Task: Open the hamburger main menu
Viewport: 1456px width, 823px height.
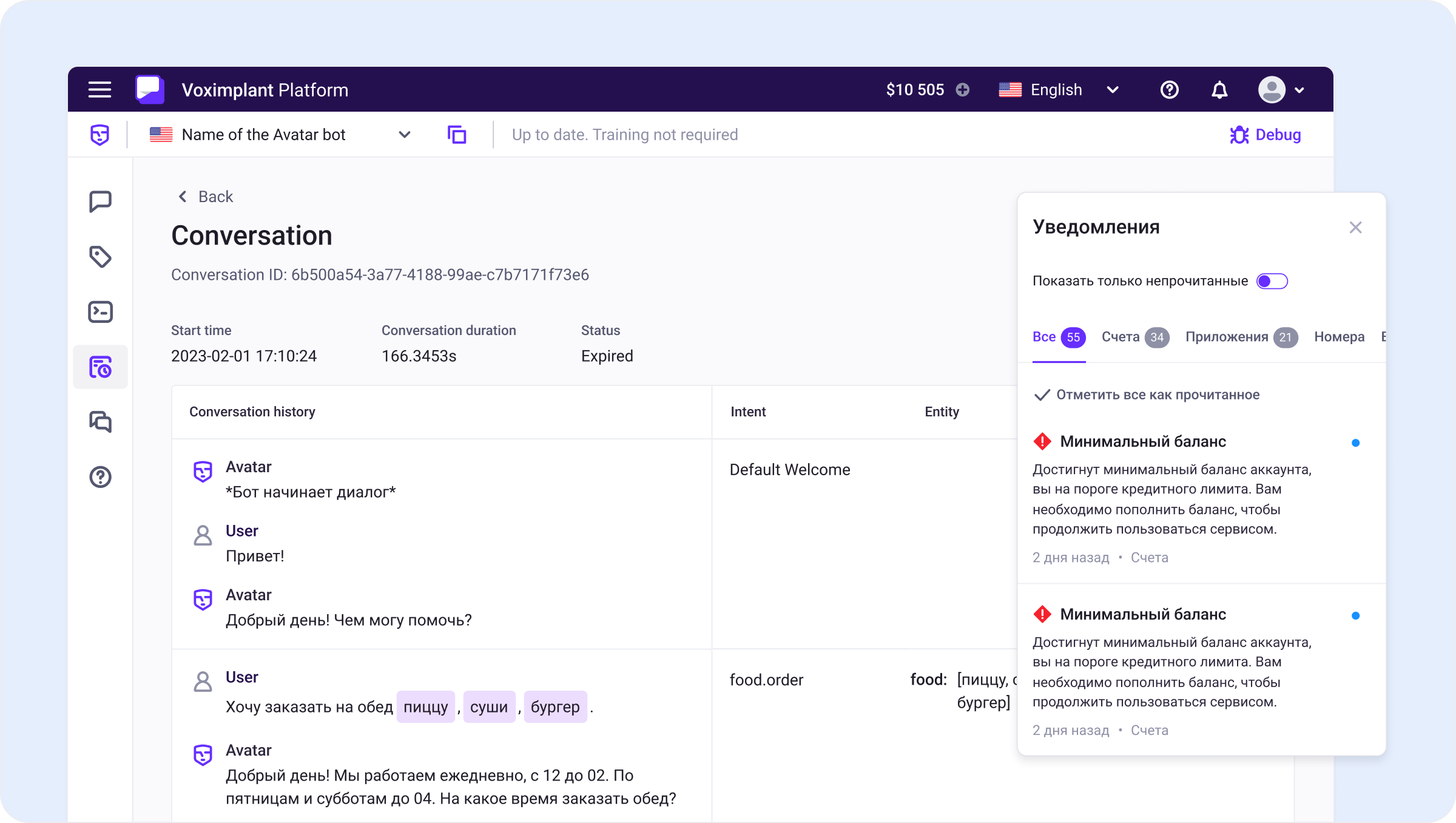Action: pos(99,90)
